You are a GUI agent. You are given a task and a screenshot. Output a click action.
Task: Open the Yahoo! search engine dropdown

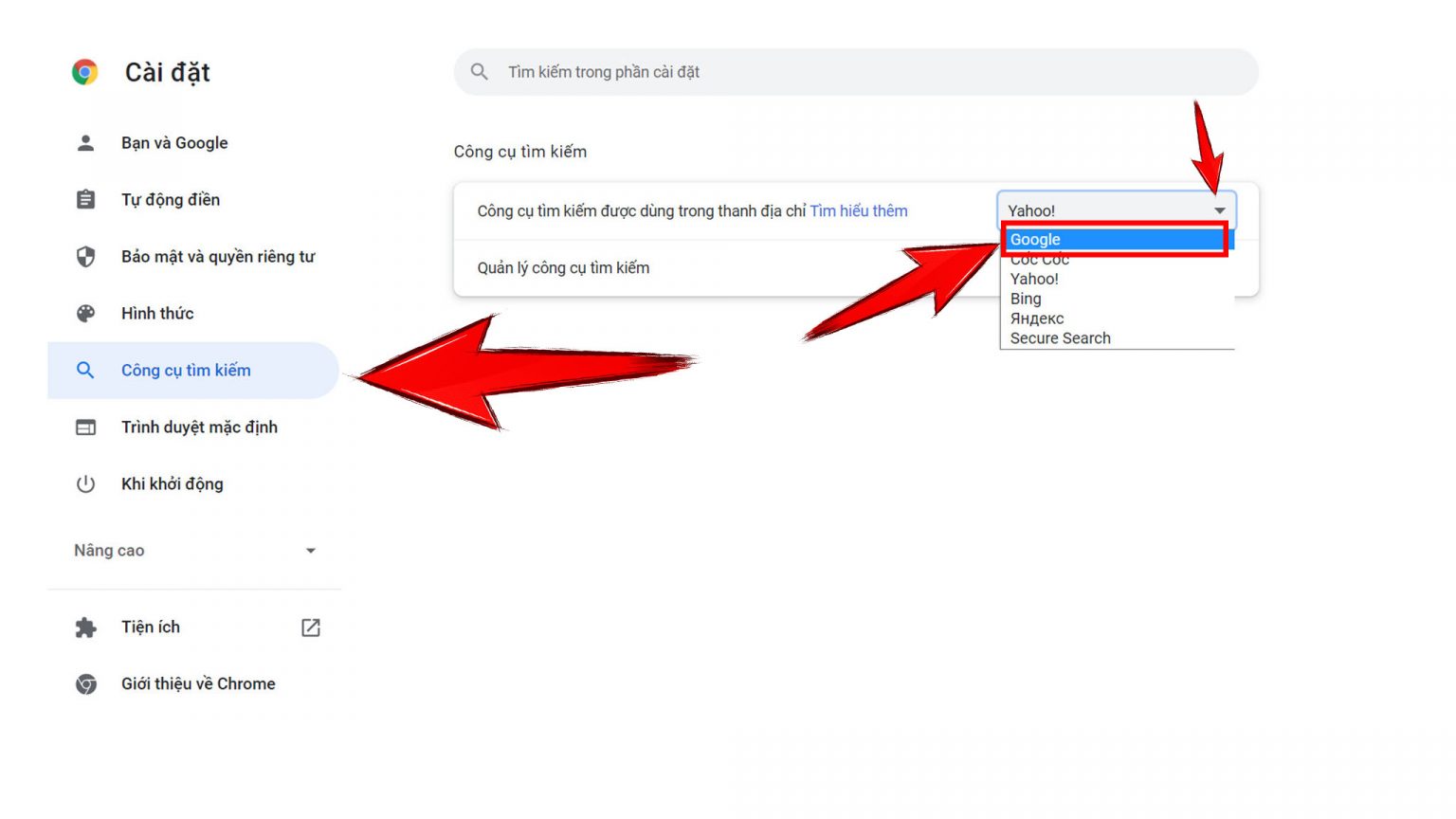tap(1116, 210)
